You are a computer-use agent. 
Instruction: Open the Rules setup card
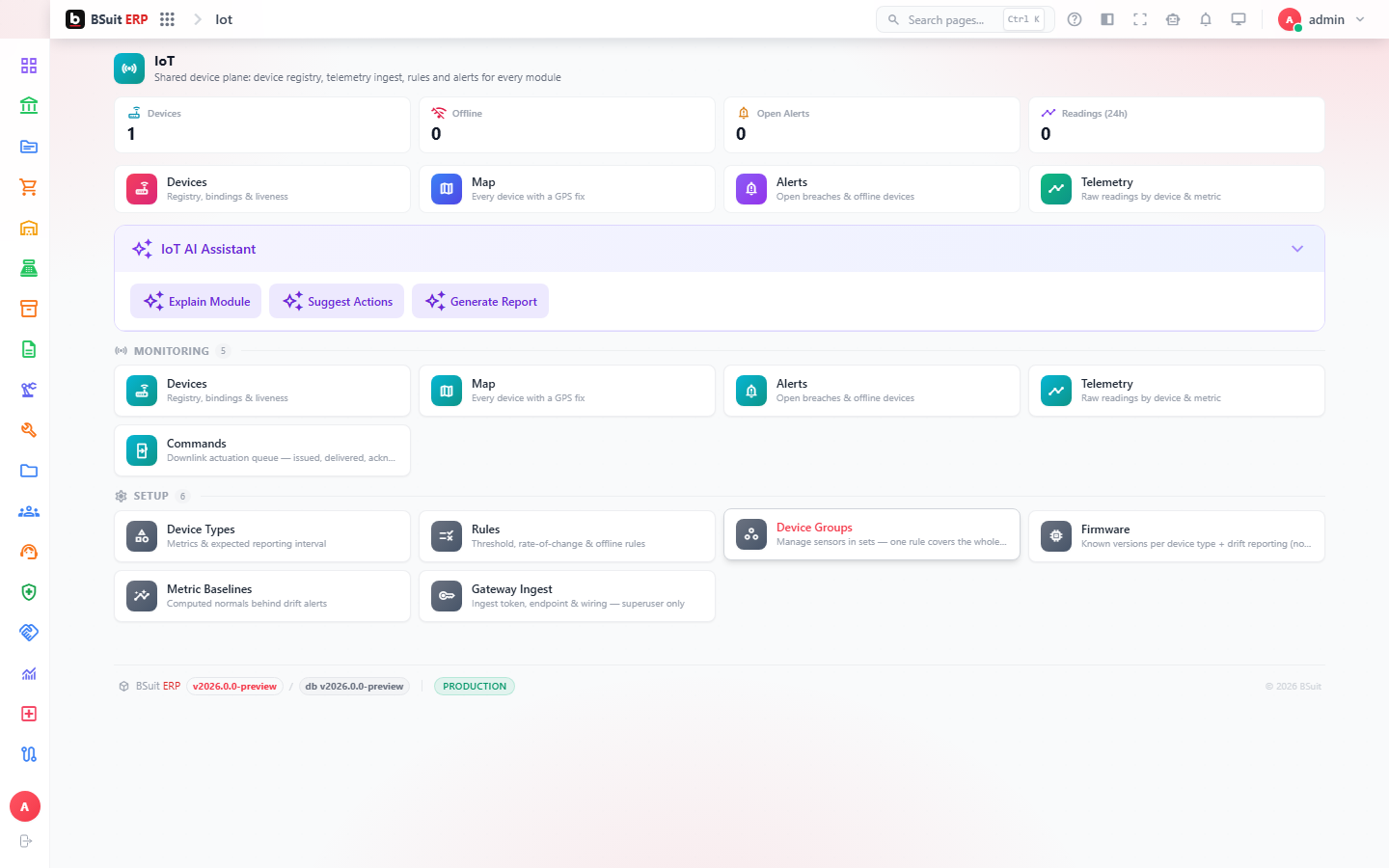point(567,536)
